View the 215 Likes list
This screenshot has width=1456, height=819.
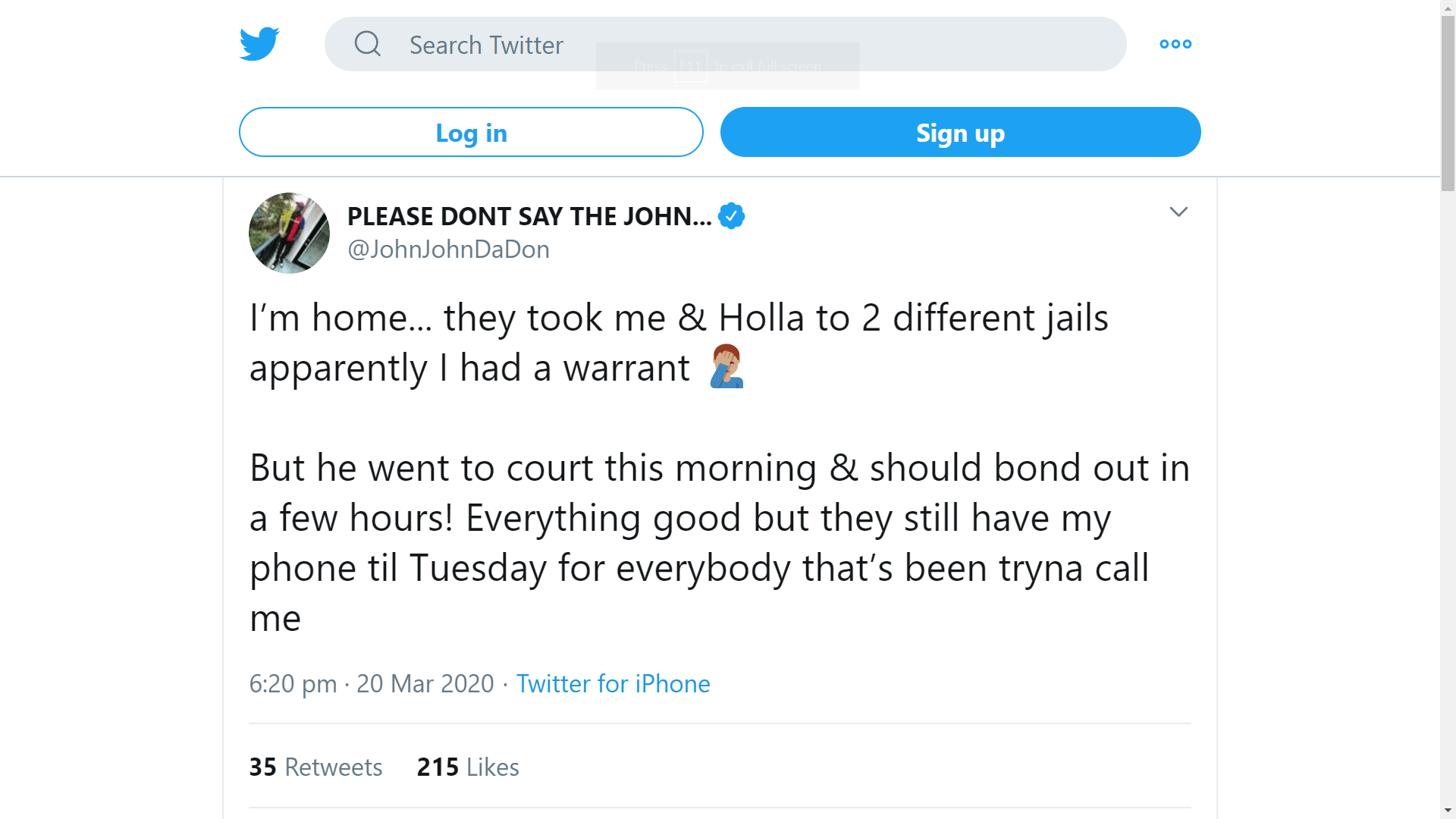pyautogui.click(x=468, y=767)
